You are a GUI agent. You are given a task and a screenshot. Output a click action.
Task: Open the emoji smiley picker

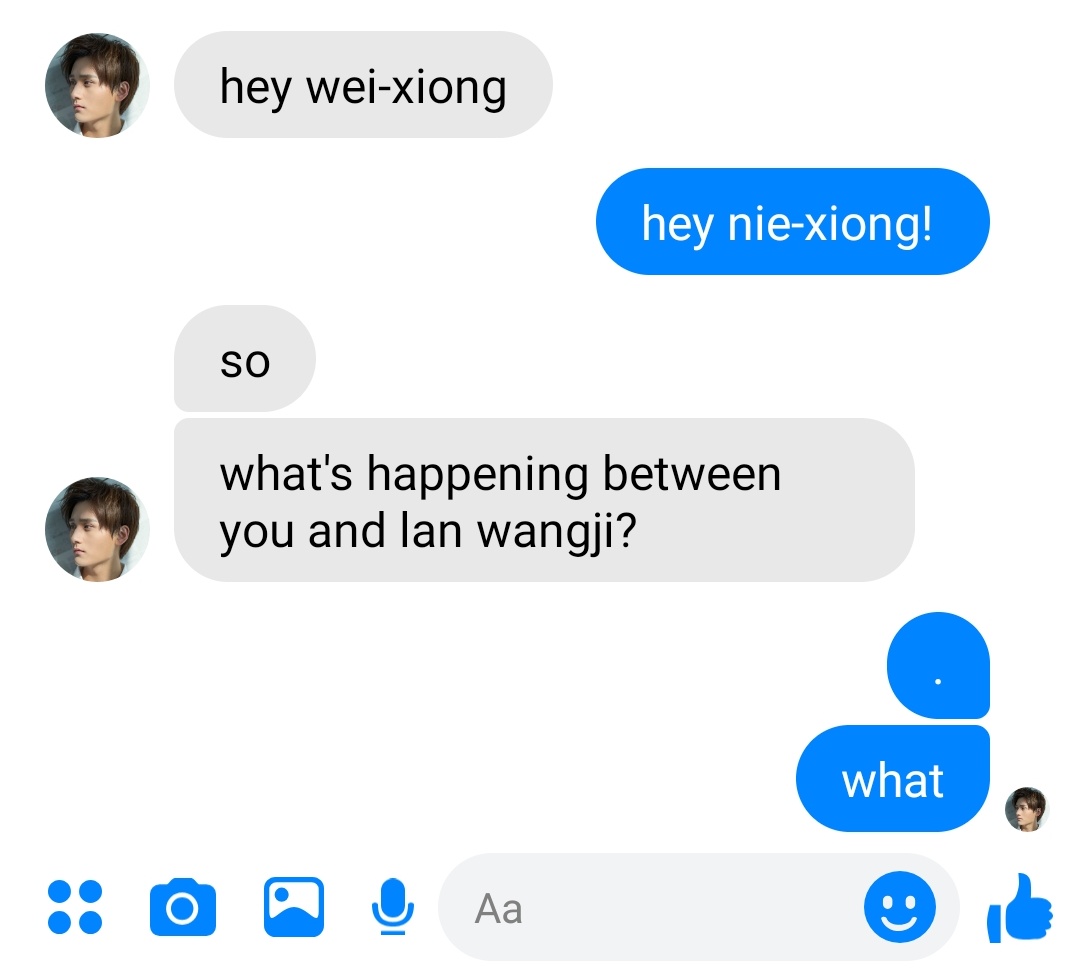[900, 907]
